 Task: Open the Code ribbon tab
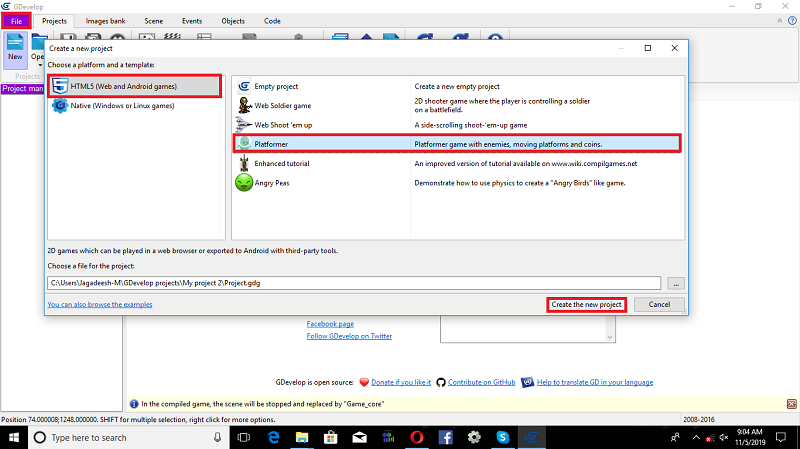point(272,21)
